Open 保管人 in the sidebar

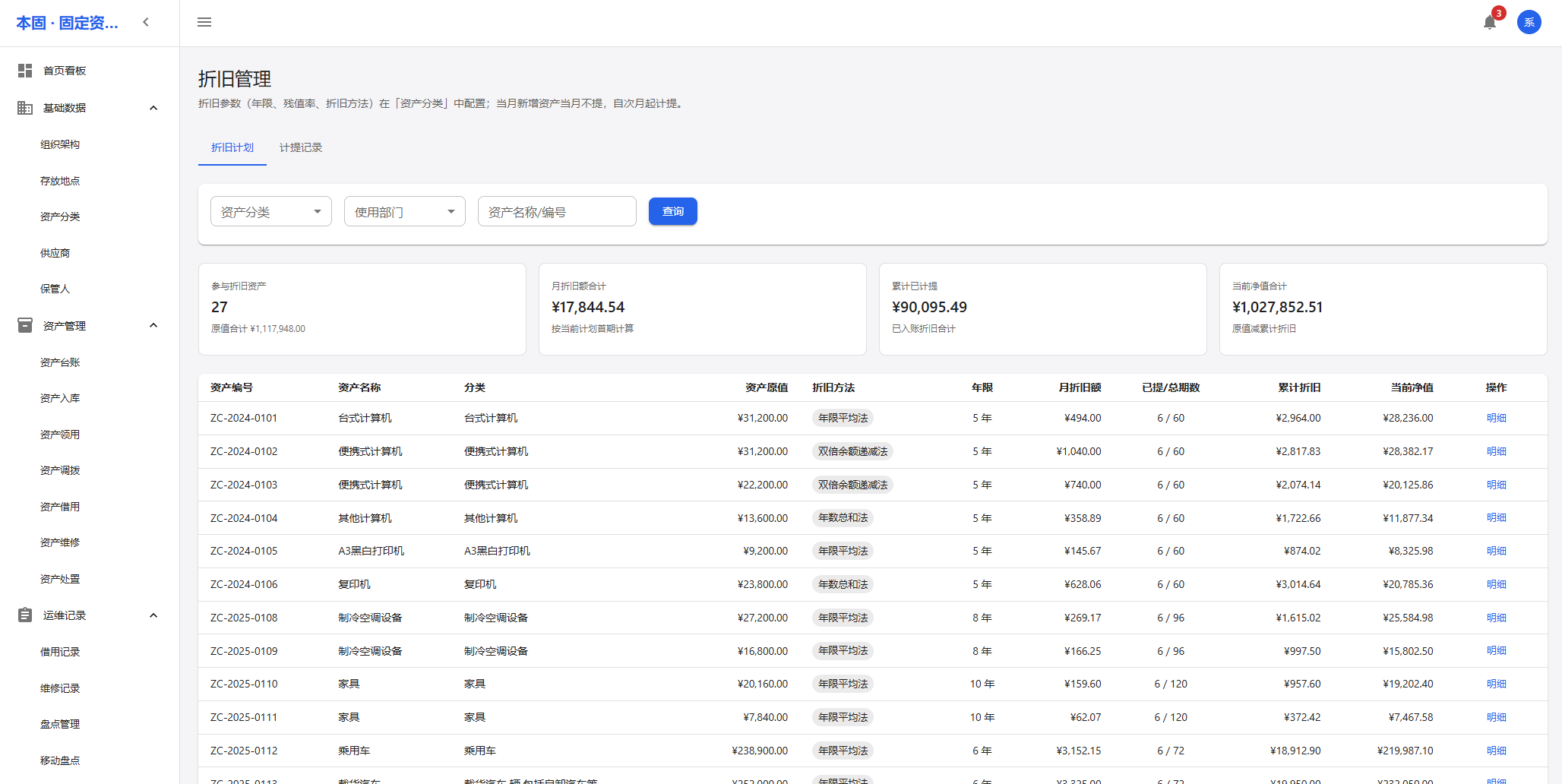[55, 289]
